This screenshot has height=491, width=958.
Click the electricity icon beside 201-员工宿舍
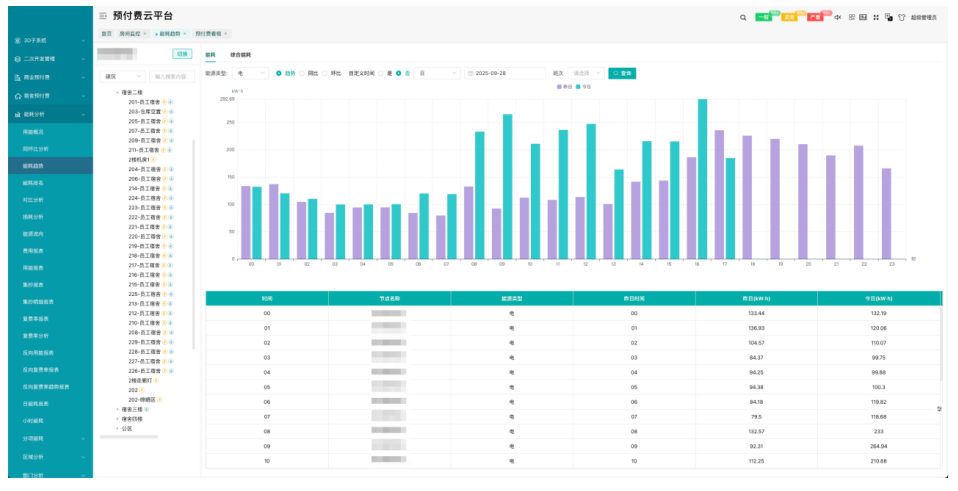point(165,102)
